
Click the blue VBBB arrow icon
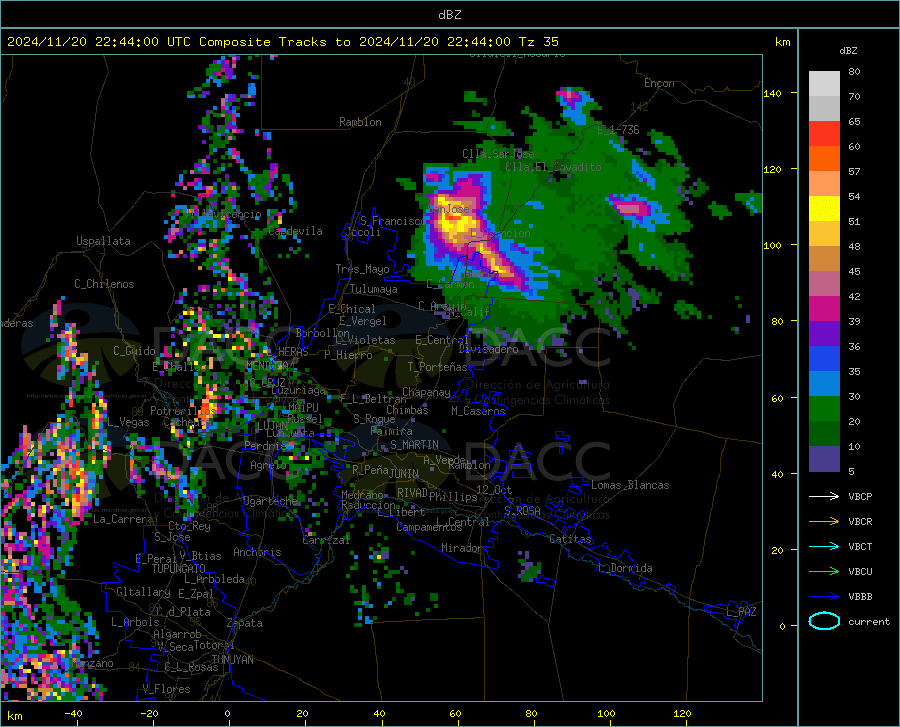(824, 597)
